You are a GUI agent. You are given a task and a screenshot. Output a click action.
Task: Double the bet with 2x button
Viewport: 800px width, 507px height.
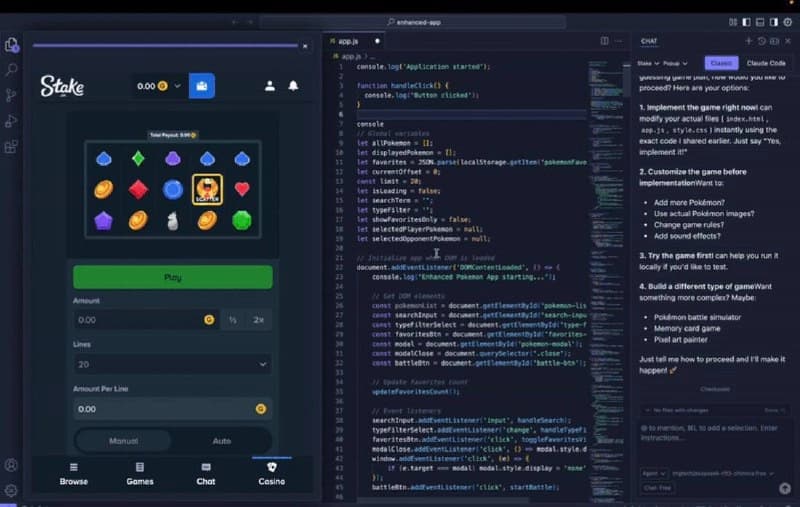coord(258,320)
